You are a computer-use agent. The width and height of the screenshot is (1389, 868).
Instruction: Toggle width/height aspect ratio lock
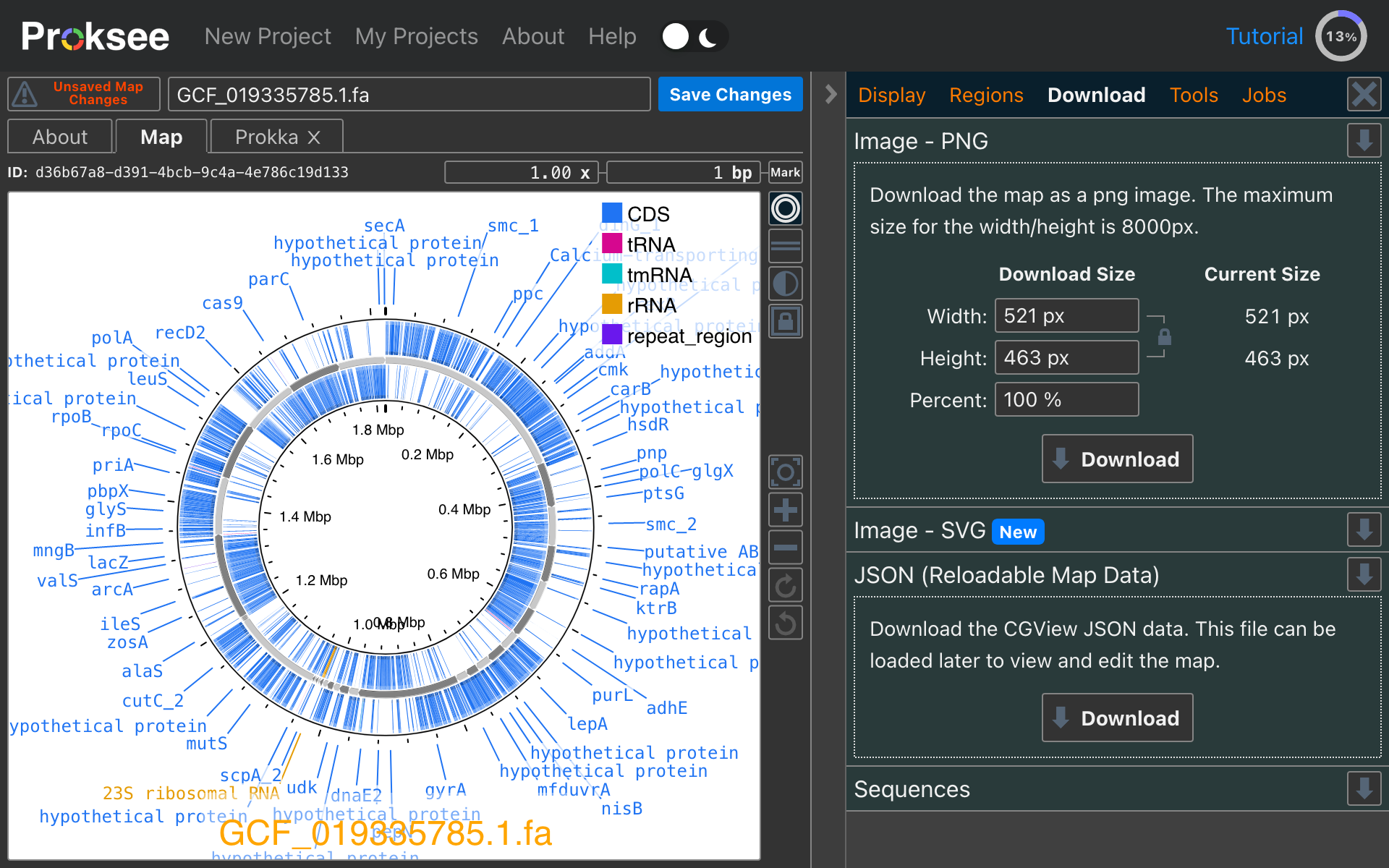point(1164,337)
